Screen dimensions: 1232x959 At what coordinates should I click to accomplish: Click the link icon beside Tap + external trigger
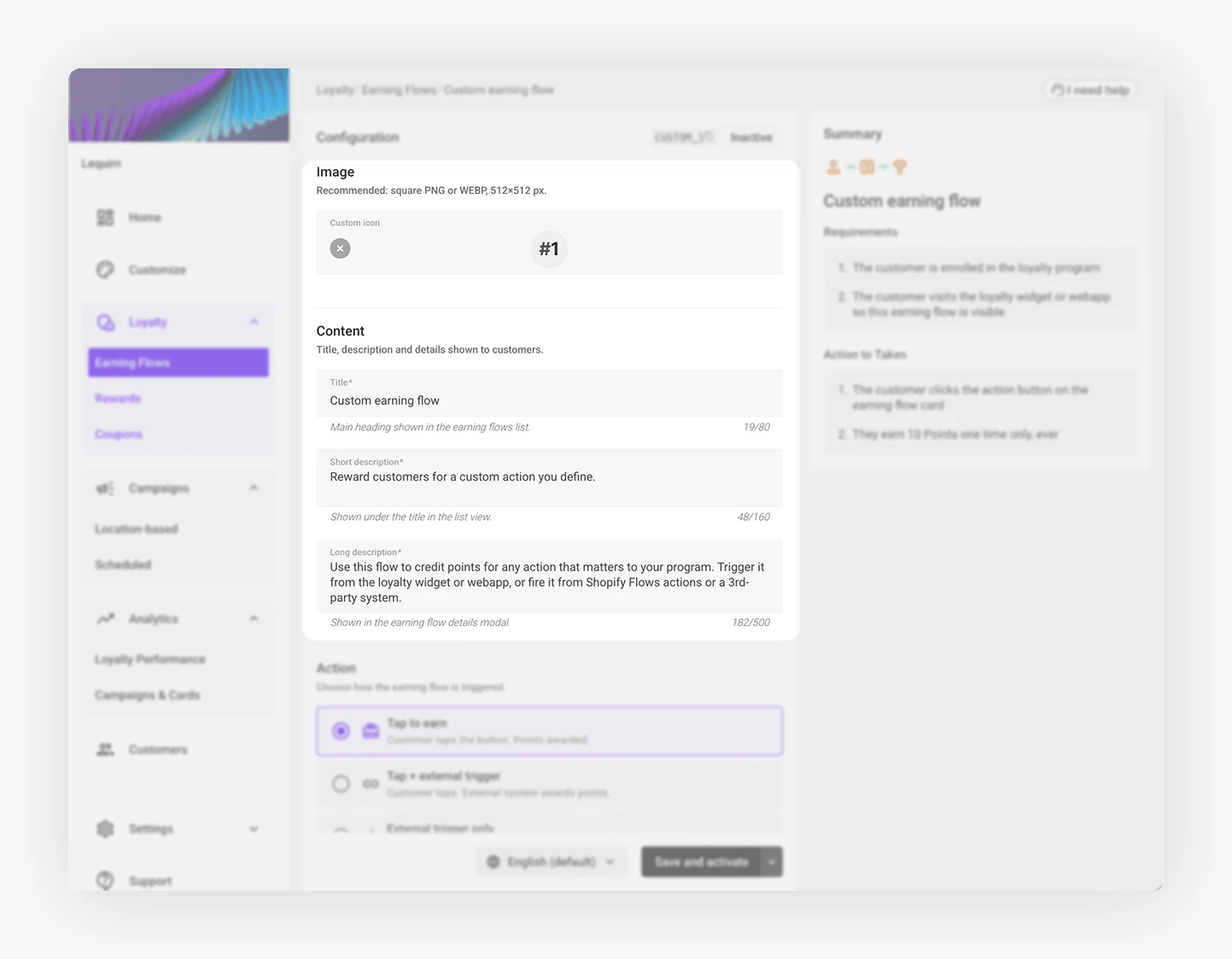pyautogui.click(x=371, y=783)
